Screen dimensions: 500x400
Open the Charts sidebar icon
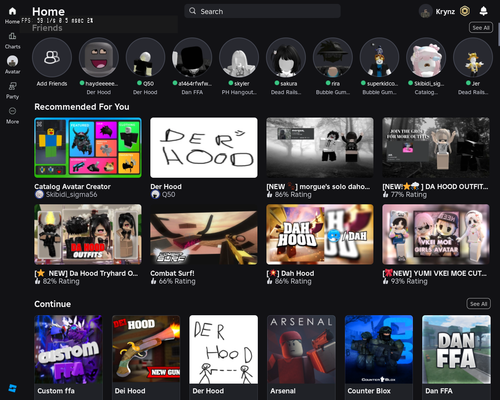click(x=12, y=36)
